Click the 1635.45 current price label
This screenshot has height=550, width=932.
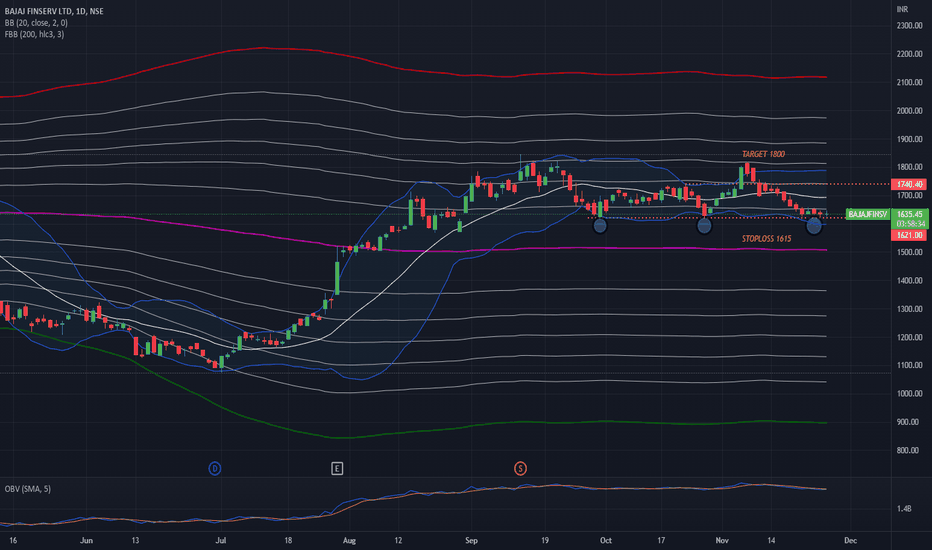click(910, 214)
